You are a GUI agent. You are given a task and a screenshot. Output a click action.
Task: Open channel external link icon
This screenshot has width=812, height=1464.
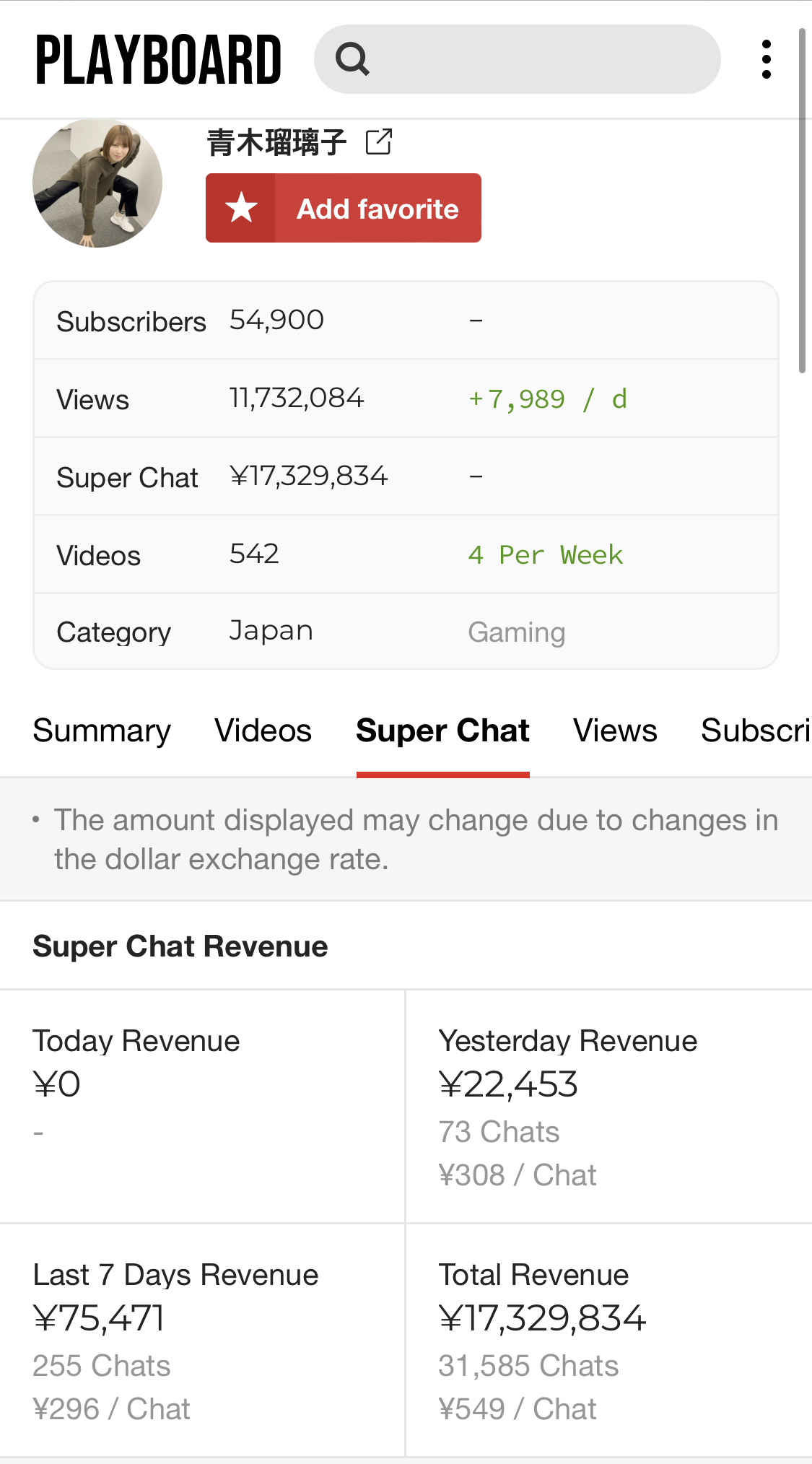coord(379,142)
